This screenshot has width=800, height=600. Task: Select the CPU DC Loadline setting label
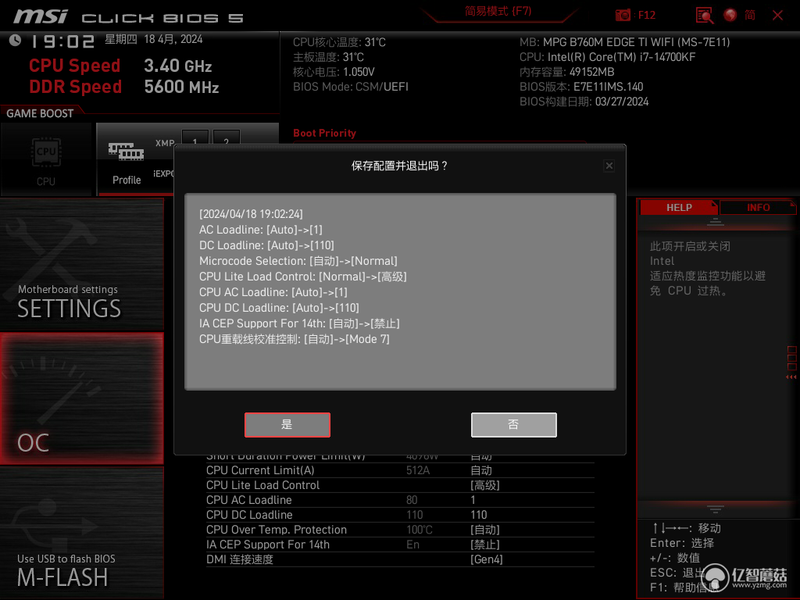(x=249, y=515)
